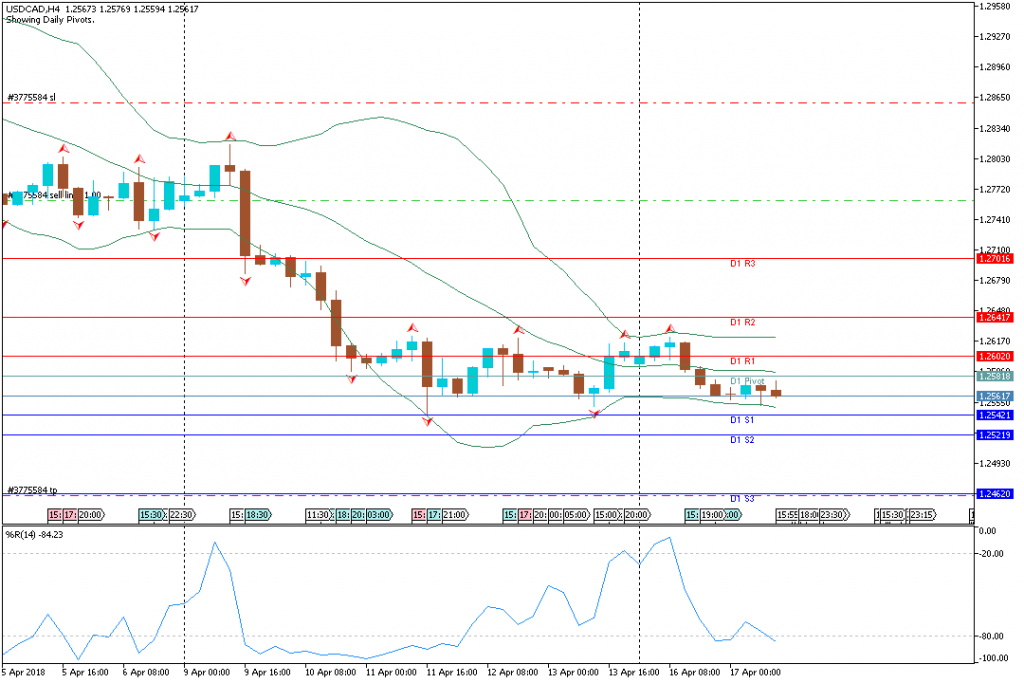Click the red 1.27016 price tag
Image resolution: width=1024 pixels, height=683 pixels.
[995, 259]
